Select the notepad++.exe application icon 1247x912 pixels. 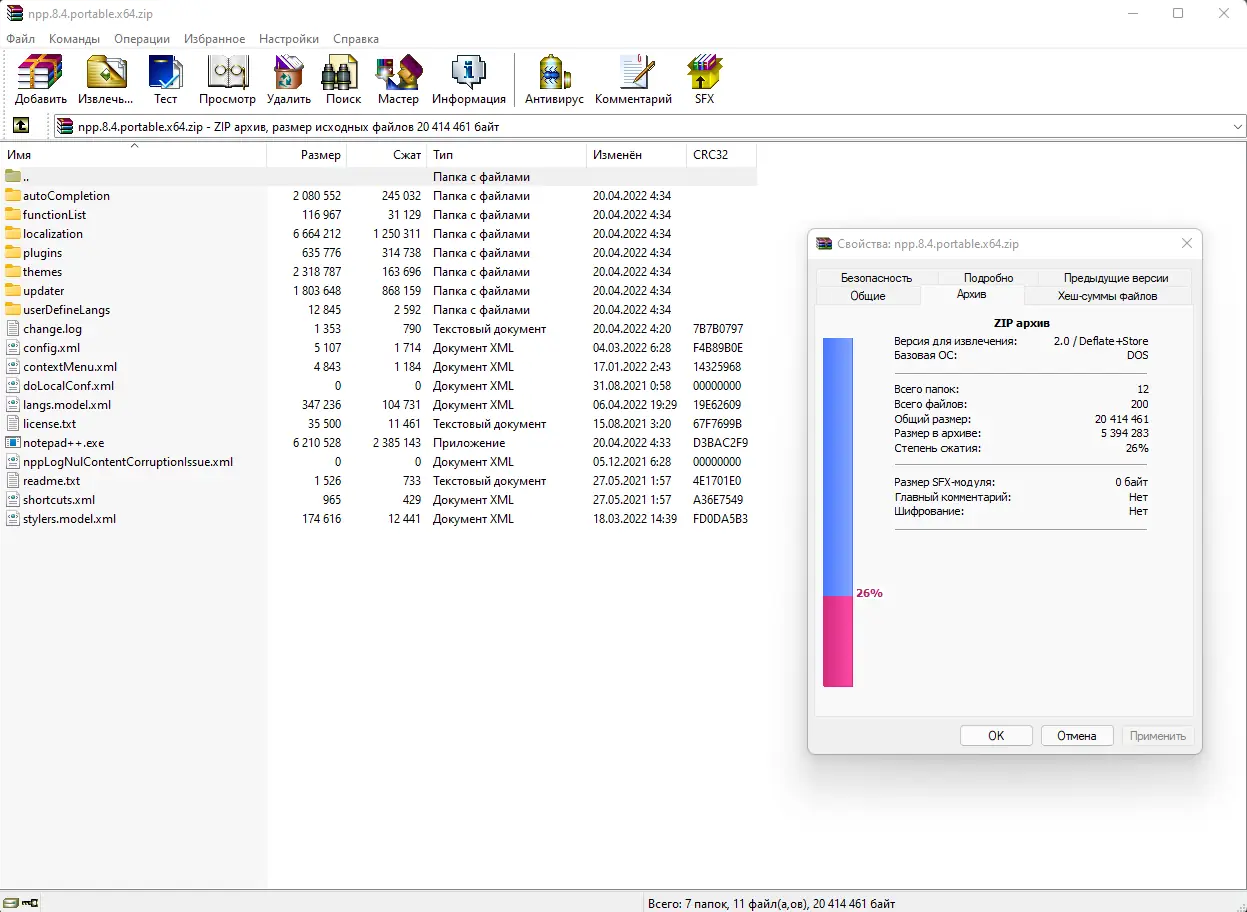point(13,443)
